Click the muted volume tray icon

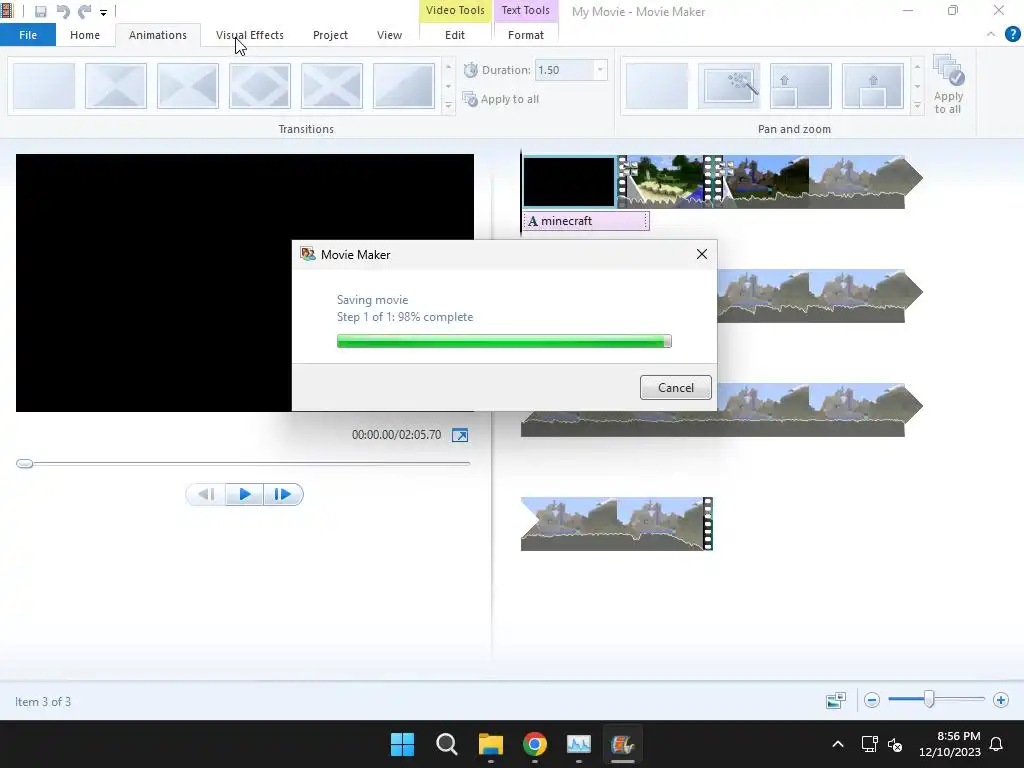pos(895,744)
